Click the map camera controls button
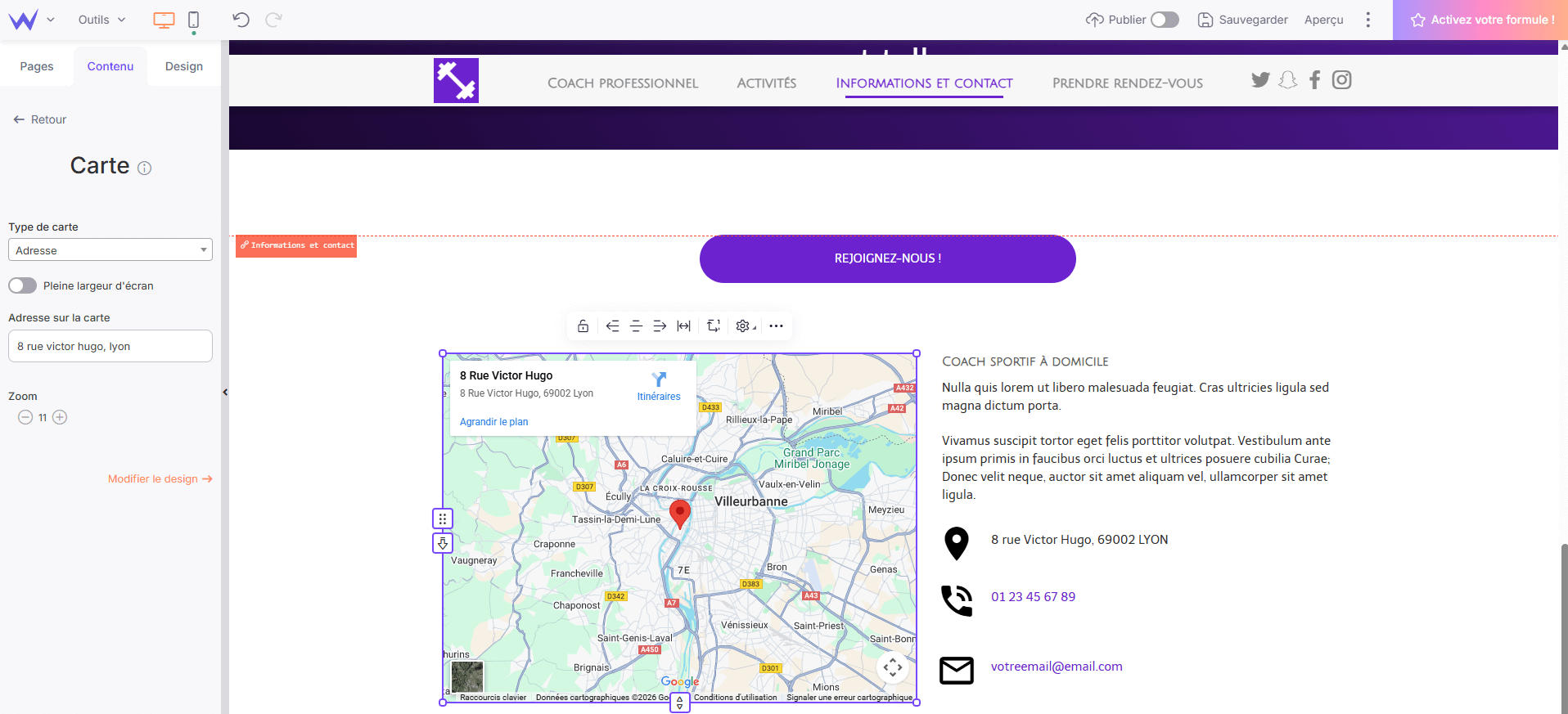The height and width of the screenshot is (714, 1568). tap(893, 667)
